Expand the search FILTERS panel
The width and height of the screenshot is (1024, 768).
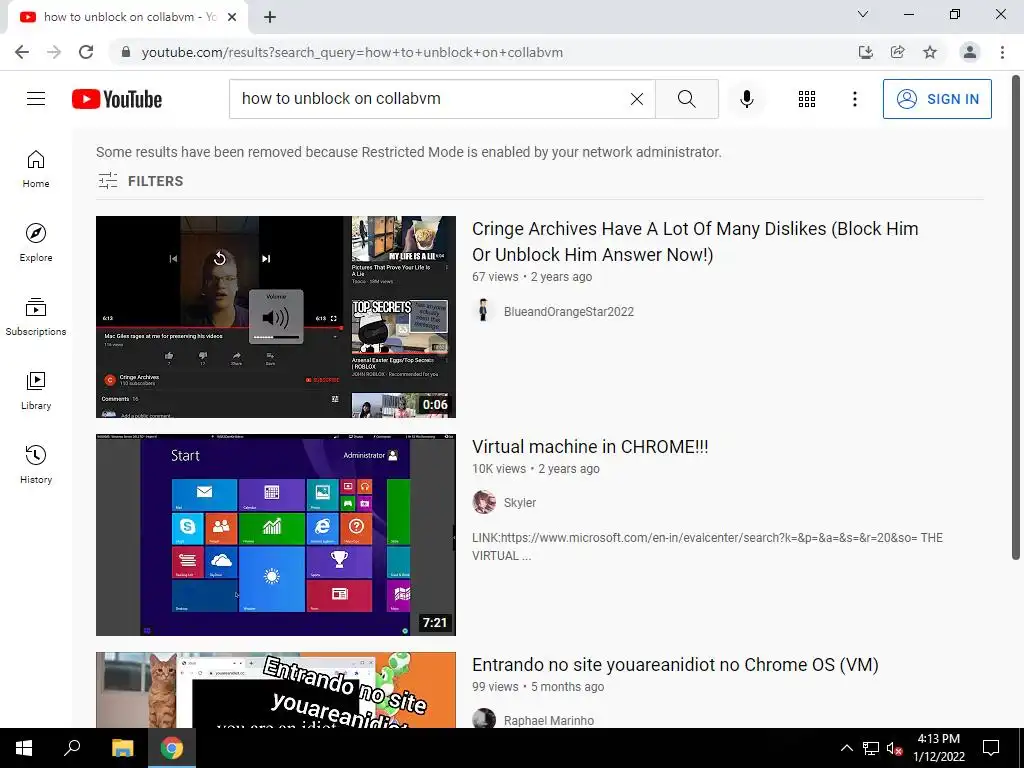[140, 181]
